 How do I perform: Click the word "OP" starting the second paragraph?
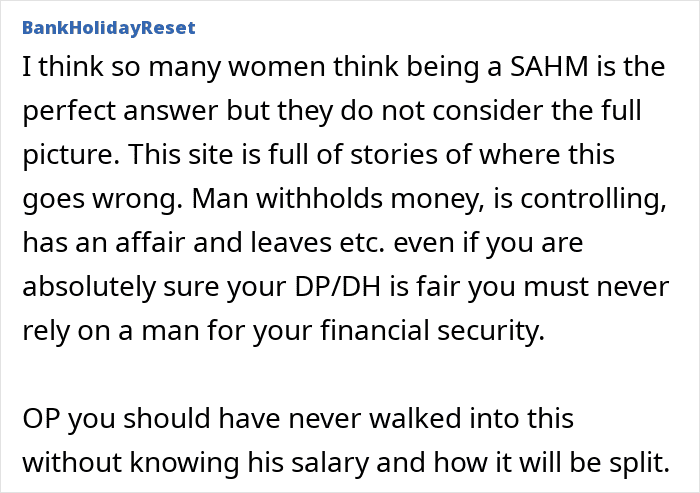pos(41,419)
